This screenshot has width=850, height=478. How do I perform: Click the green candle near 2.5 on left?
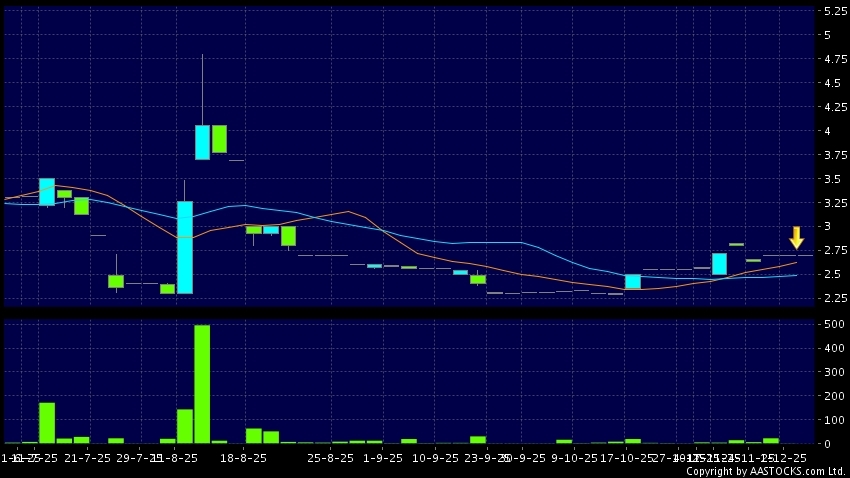(x=116, y=281)
